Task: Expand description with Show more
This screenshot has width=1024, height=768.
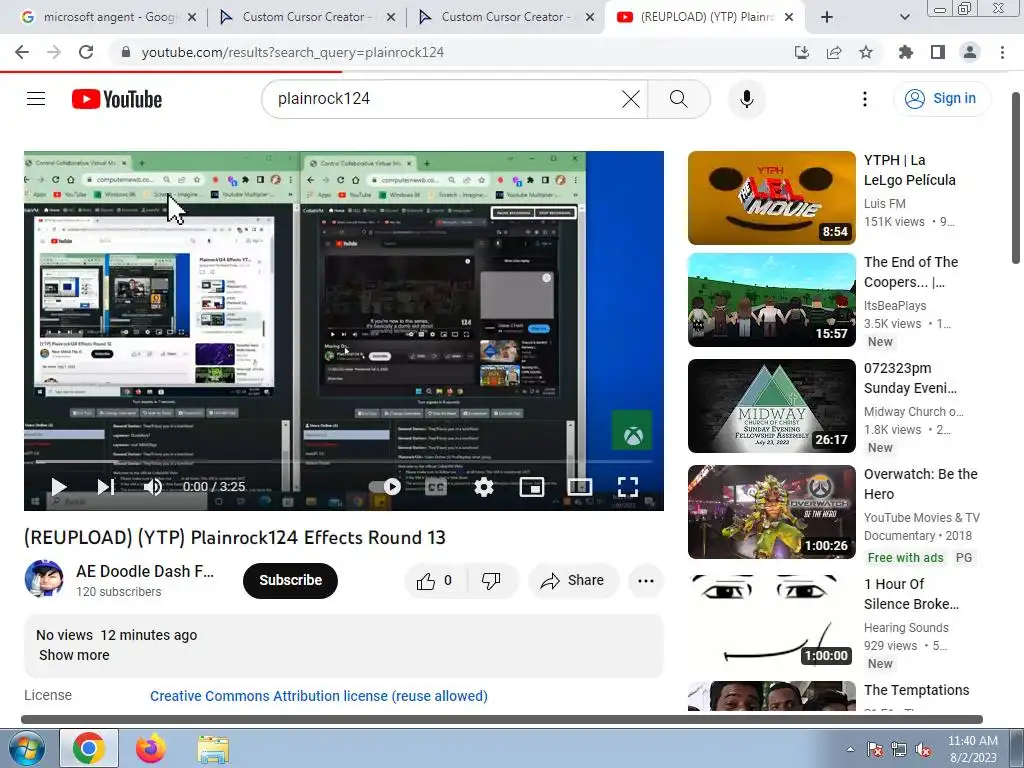Action: (74, 655)
